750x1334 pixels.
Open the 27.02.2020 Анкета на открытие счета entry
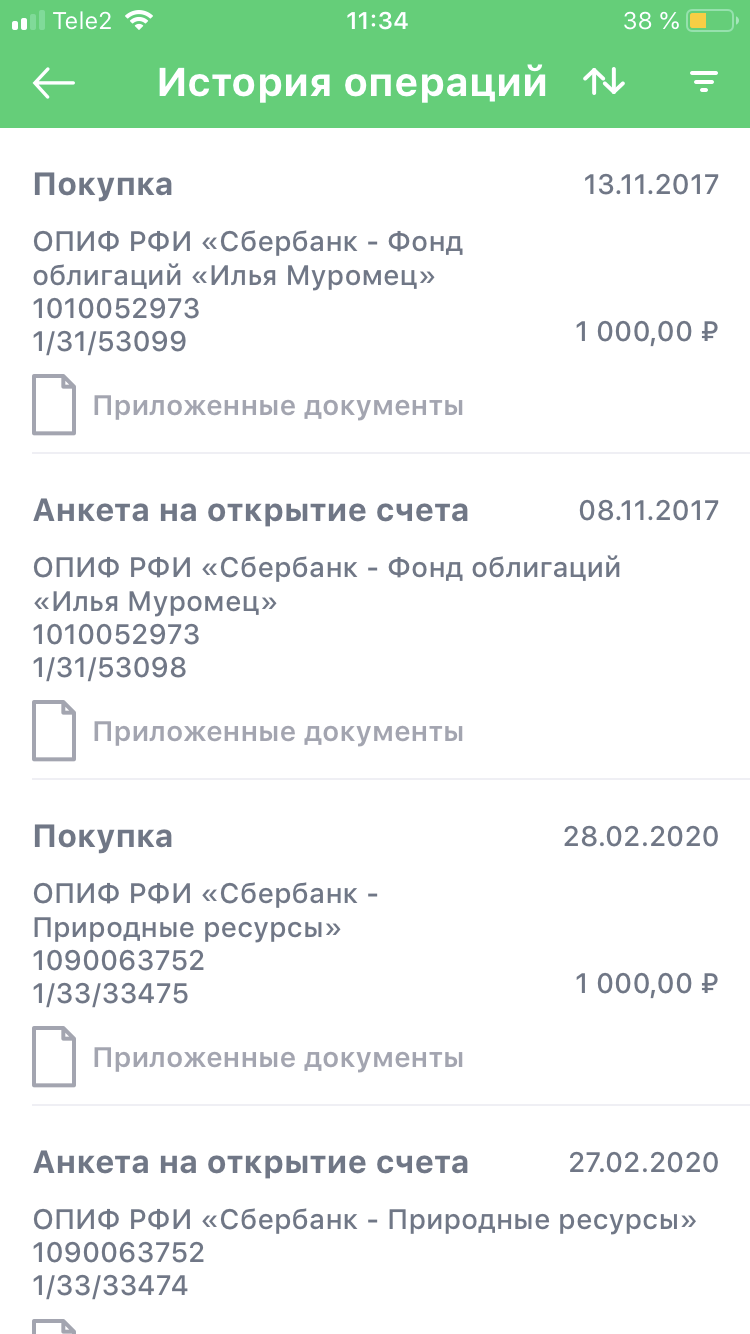point(250,1163)
